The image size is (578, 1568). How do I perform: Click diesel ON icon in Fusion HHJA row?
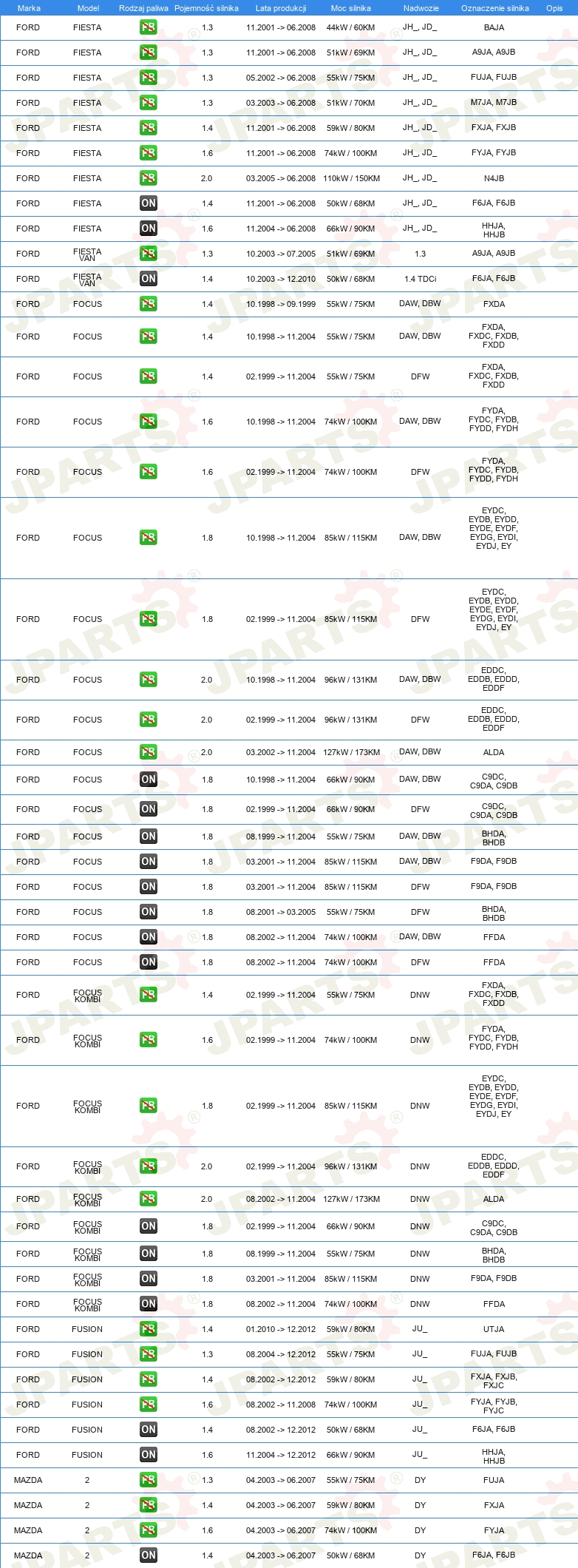tap(148, 1455)
